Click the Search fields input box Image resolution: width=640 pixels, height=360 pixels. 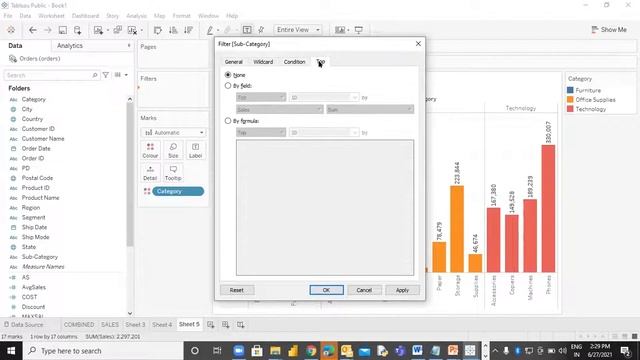point(51,75)
